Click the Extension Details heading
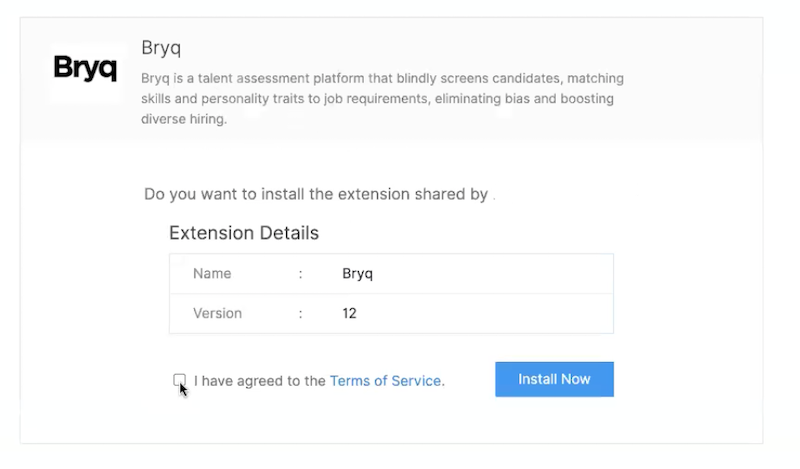The width and height of the screenshot is (800, 469). [x=244, y=233]
